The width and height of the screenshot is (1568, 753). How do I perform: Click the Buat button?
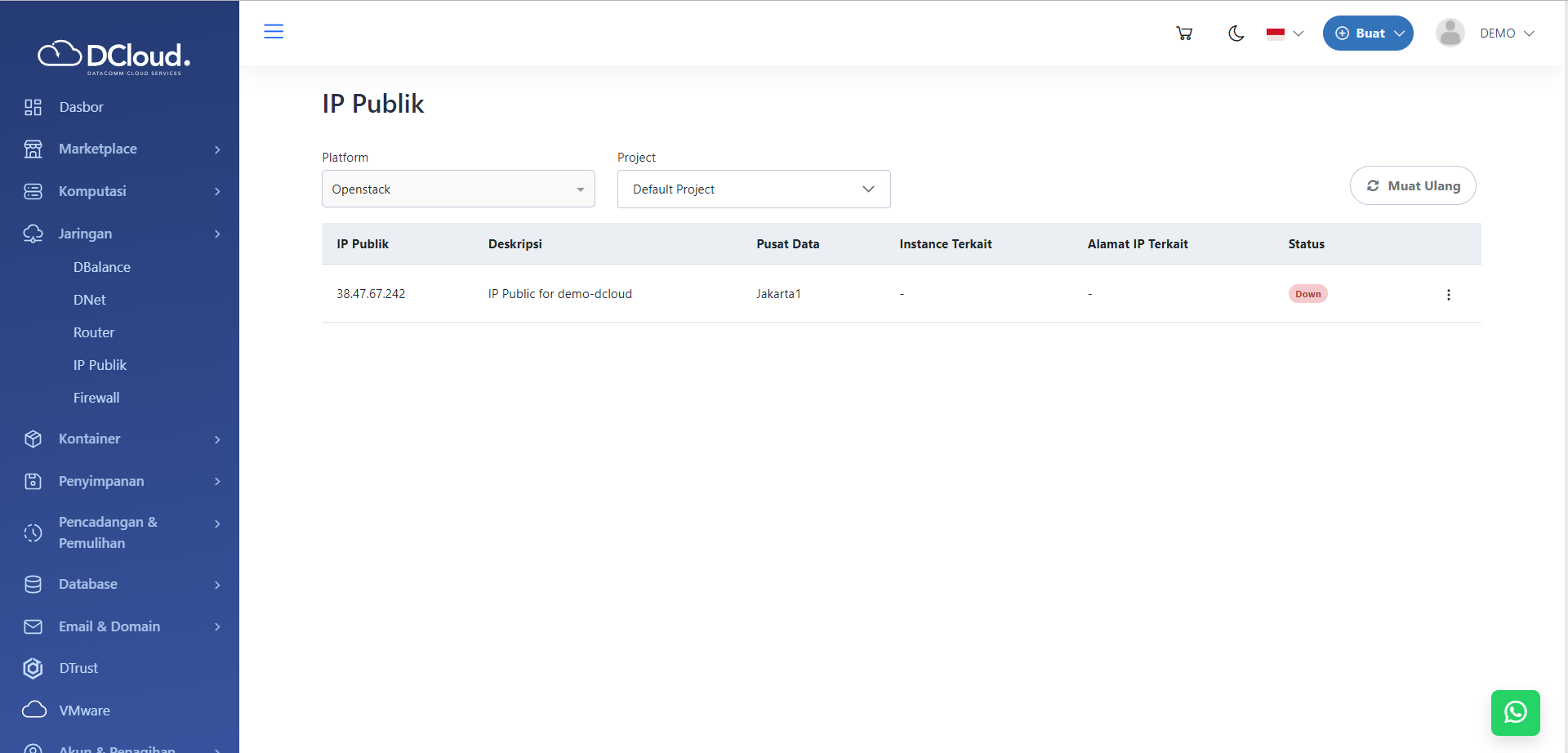pos(1368,33)
